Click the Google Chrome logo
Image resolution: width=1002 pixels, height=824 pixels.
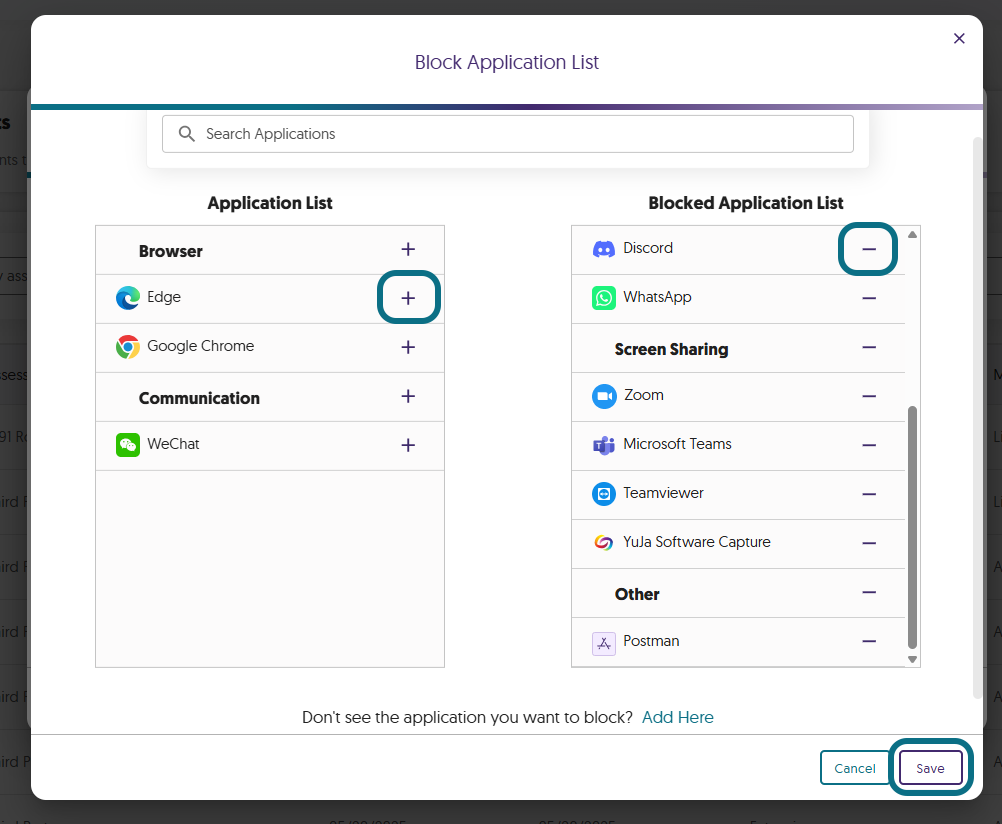point(128,347)
